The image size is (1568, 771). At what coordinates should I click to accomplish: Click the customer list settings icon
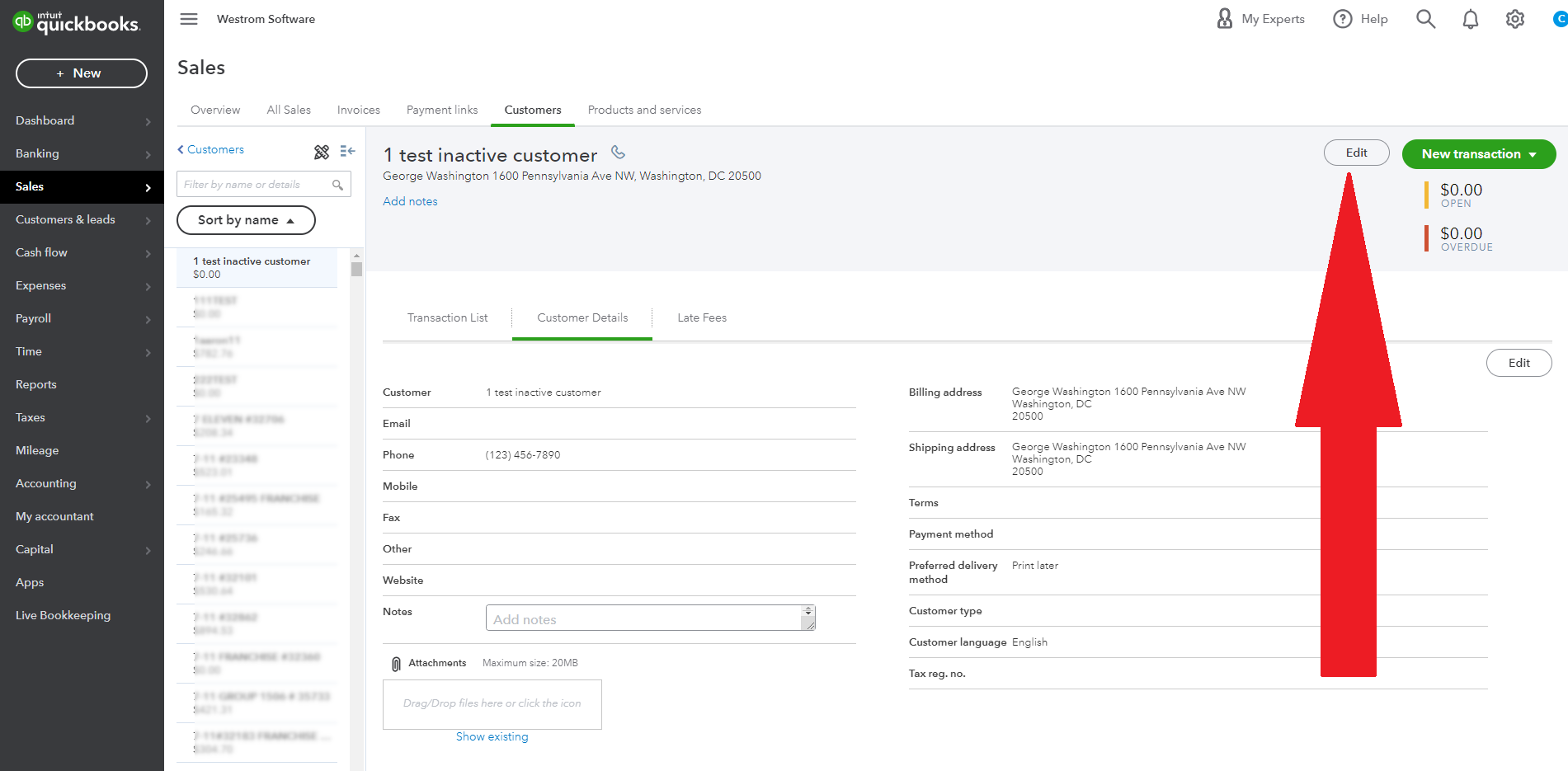(322, 152)
